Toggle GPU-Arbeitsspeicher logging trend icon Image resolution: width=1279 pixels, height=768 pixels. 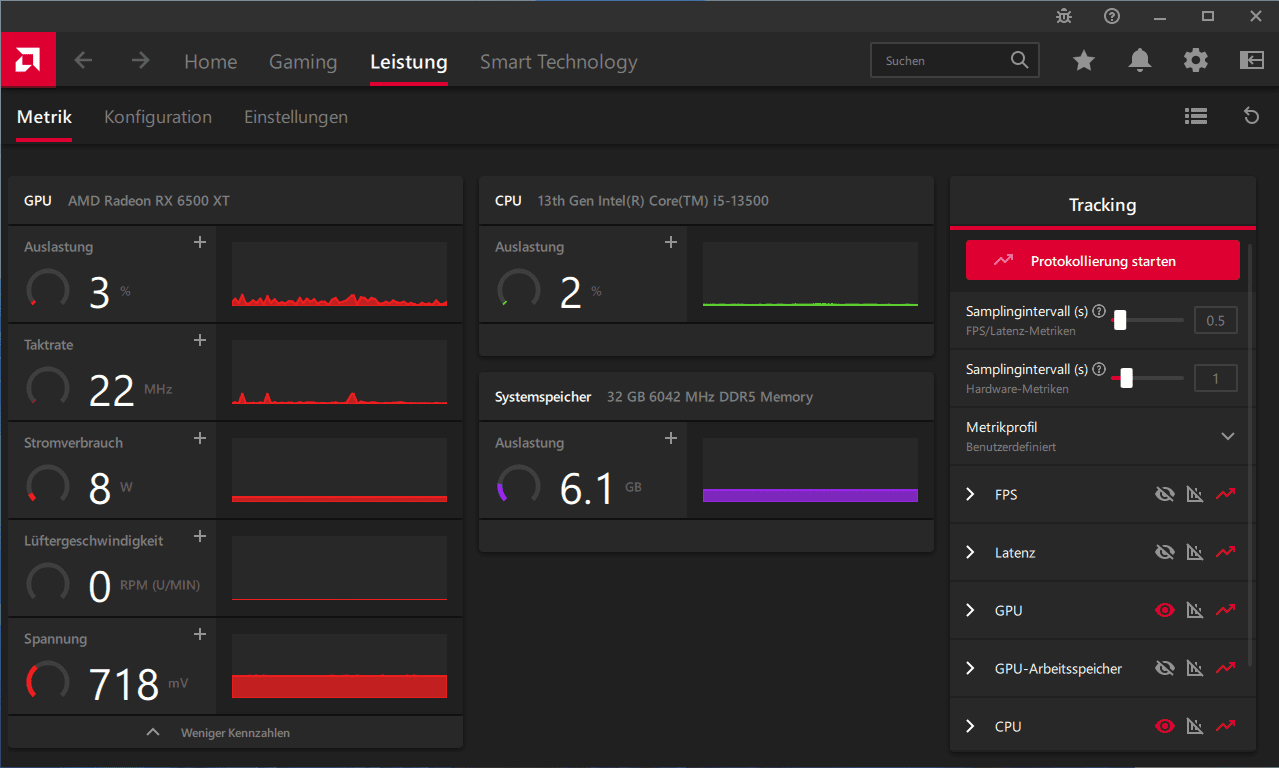[1226, 668]
